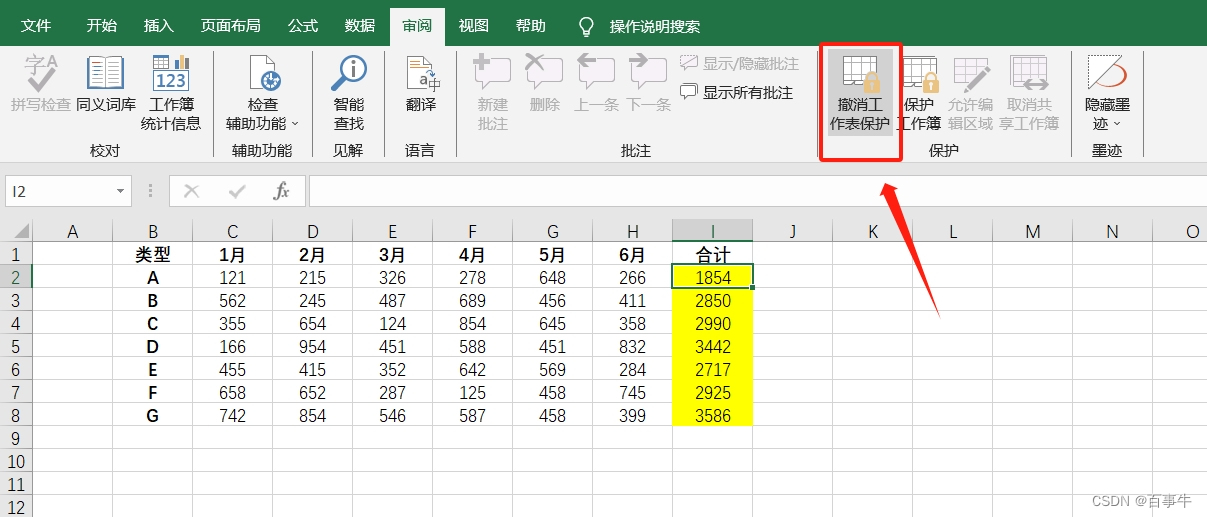The image size is (1207, 517).
Task: Click Protect Workbook (保护工作簿)
Action: (919, 93)
